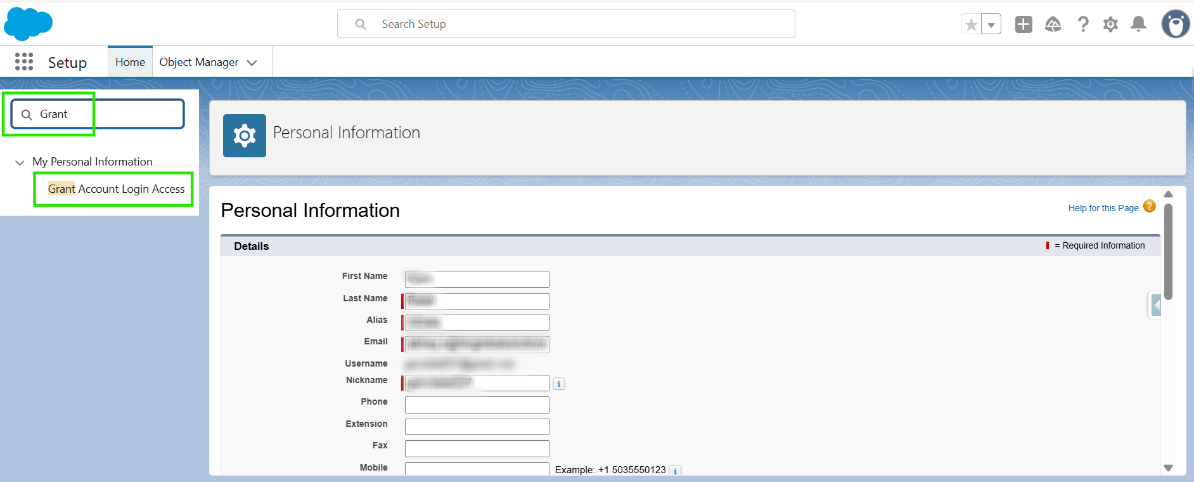Open the Help for this Page link

pyautogui.click(x=1103, y=208)
